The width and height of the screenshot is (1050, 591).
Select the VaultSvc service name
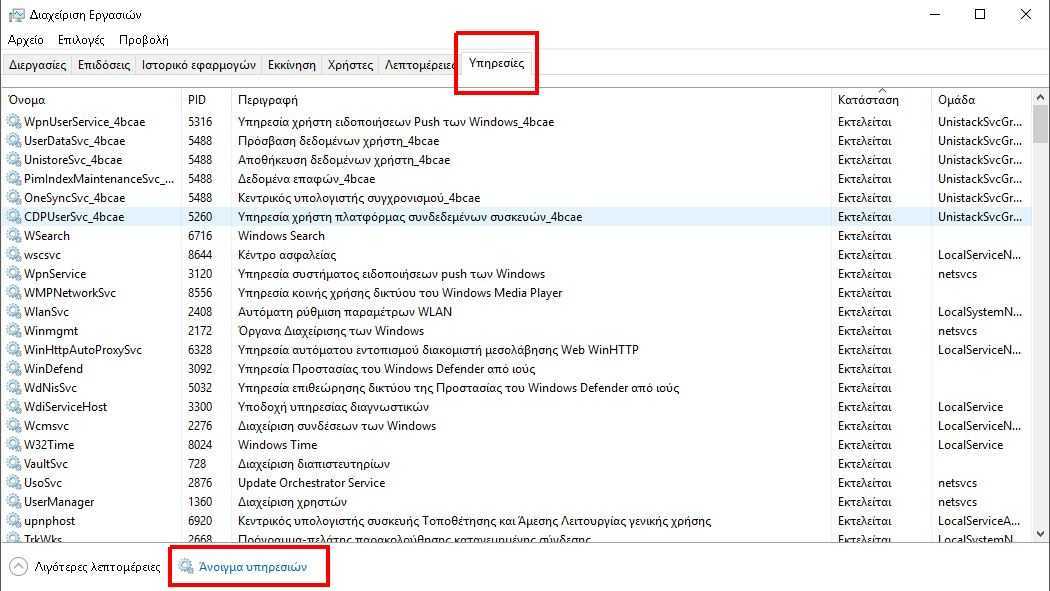(46, 464)
